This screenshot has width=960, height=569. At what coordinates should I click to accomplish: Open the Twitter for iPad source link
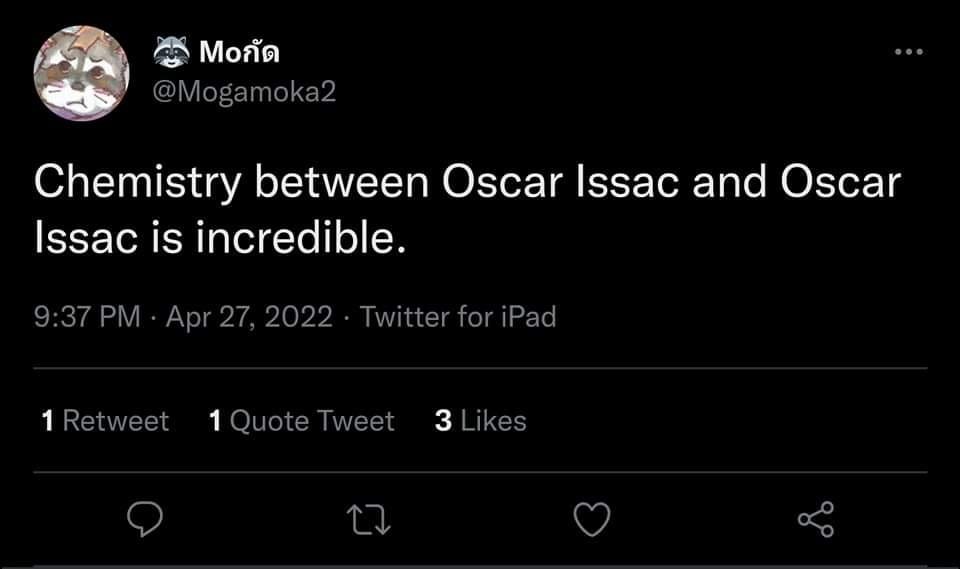tap(457, 317)
